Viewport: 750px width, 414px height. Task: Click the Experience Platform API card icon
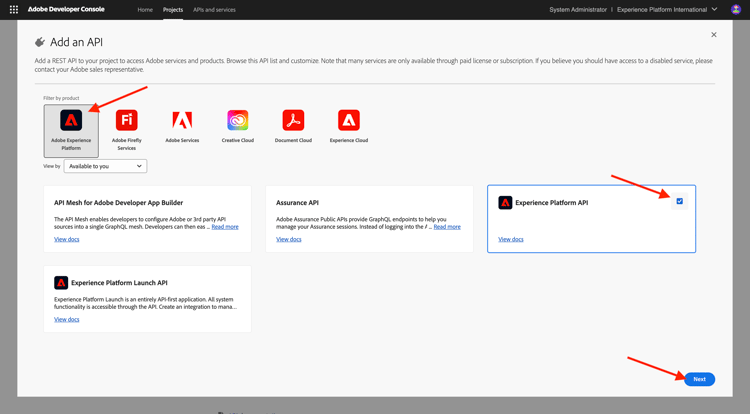(505, 203)
